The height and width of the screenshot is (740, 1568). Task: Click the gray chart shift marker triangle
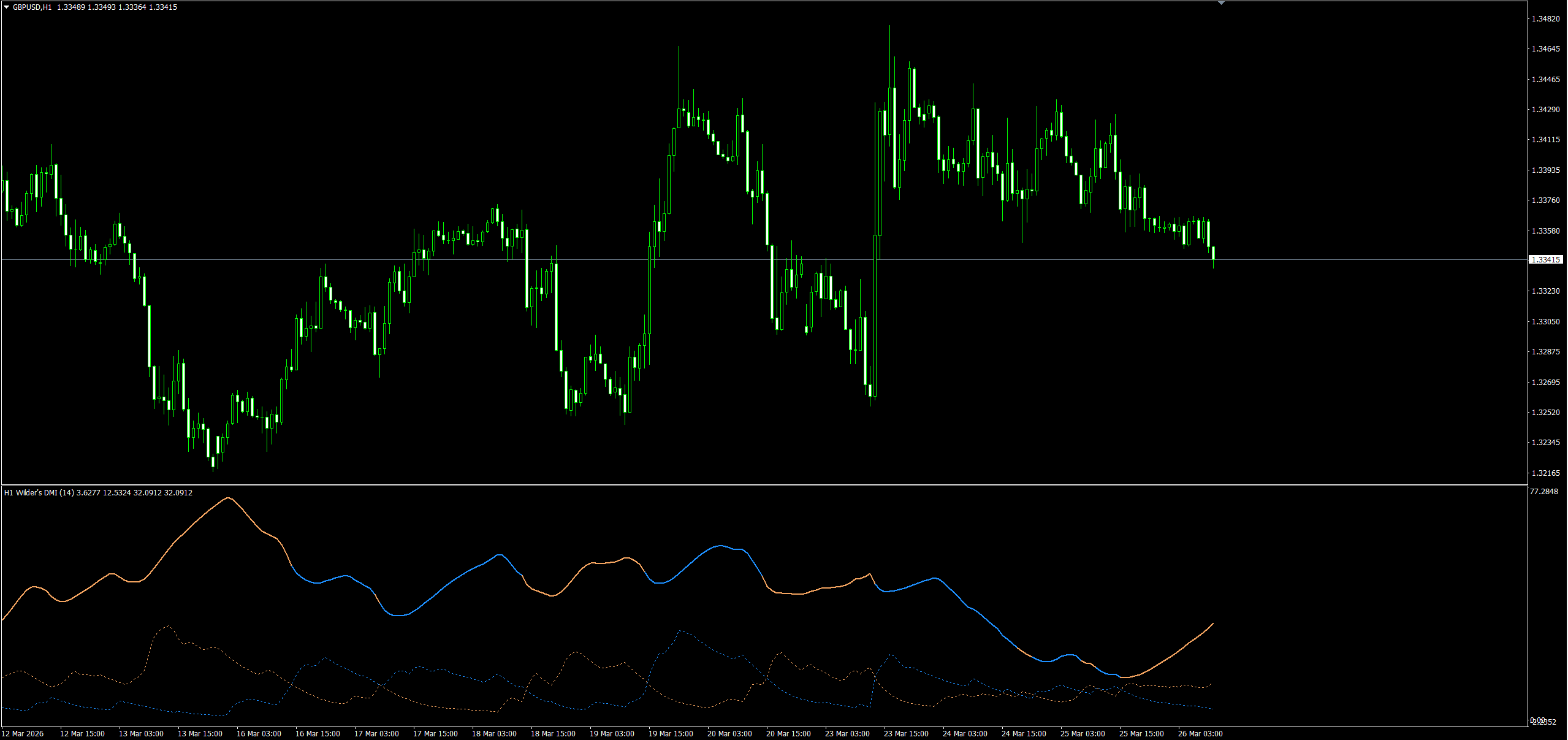[x=1221, y=3]
